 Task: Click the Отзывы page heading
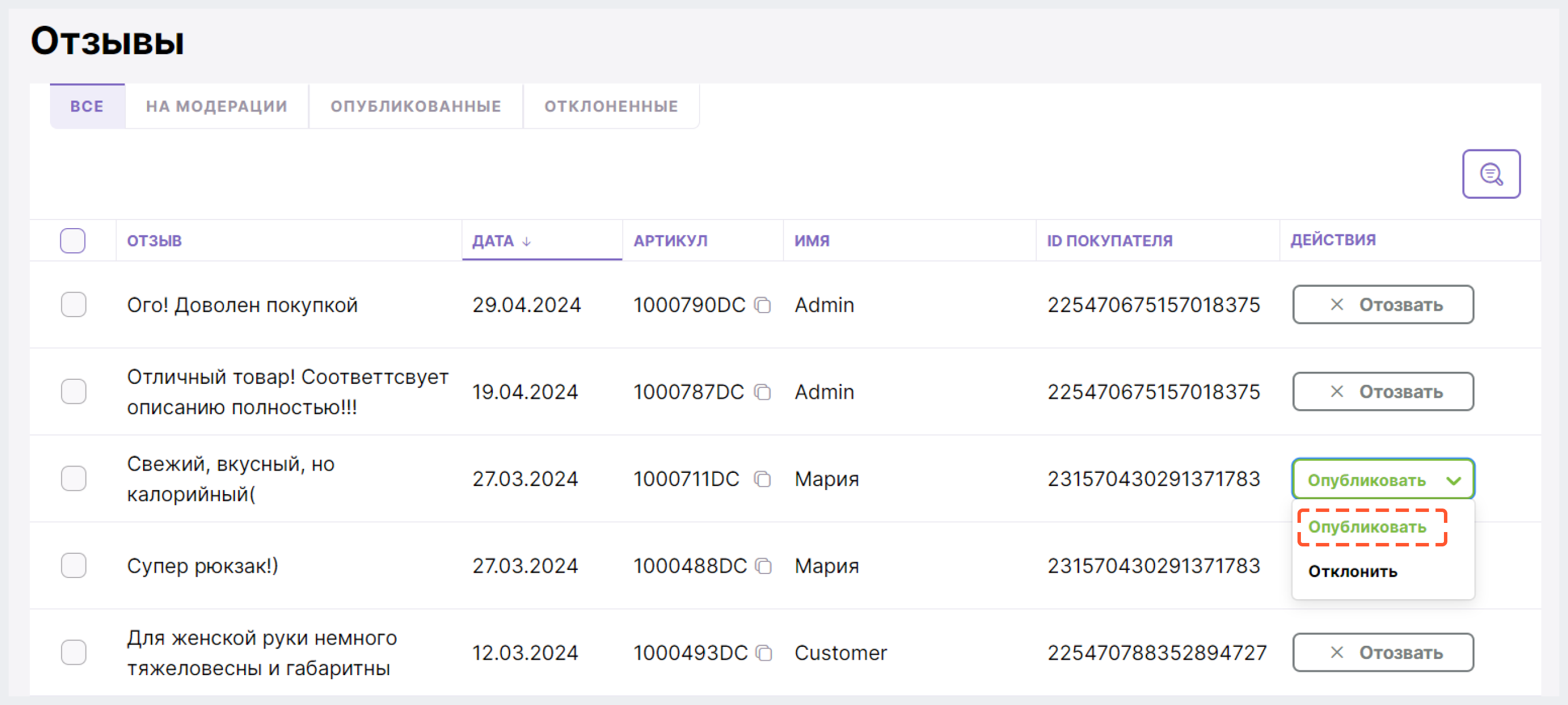click(x=107, y=41)
